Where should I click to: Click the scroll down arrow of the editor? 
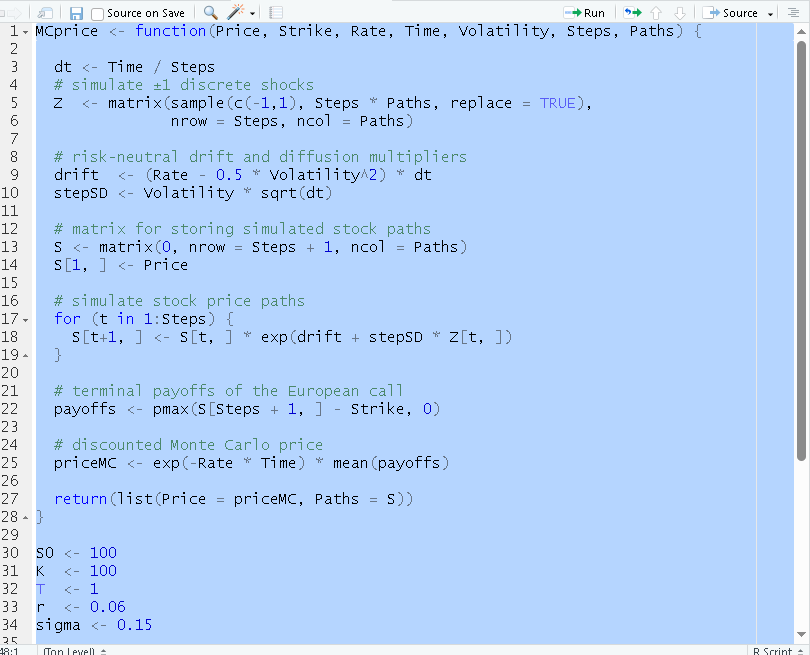[x=801, y=635]
